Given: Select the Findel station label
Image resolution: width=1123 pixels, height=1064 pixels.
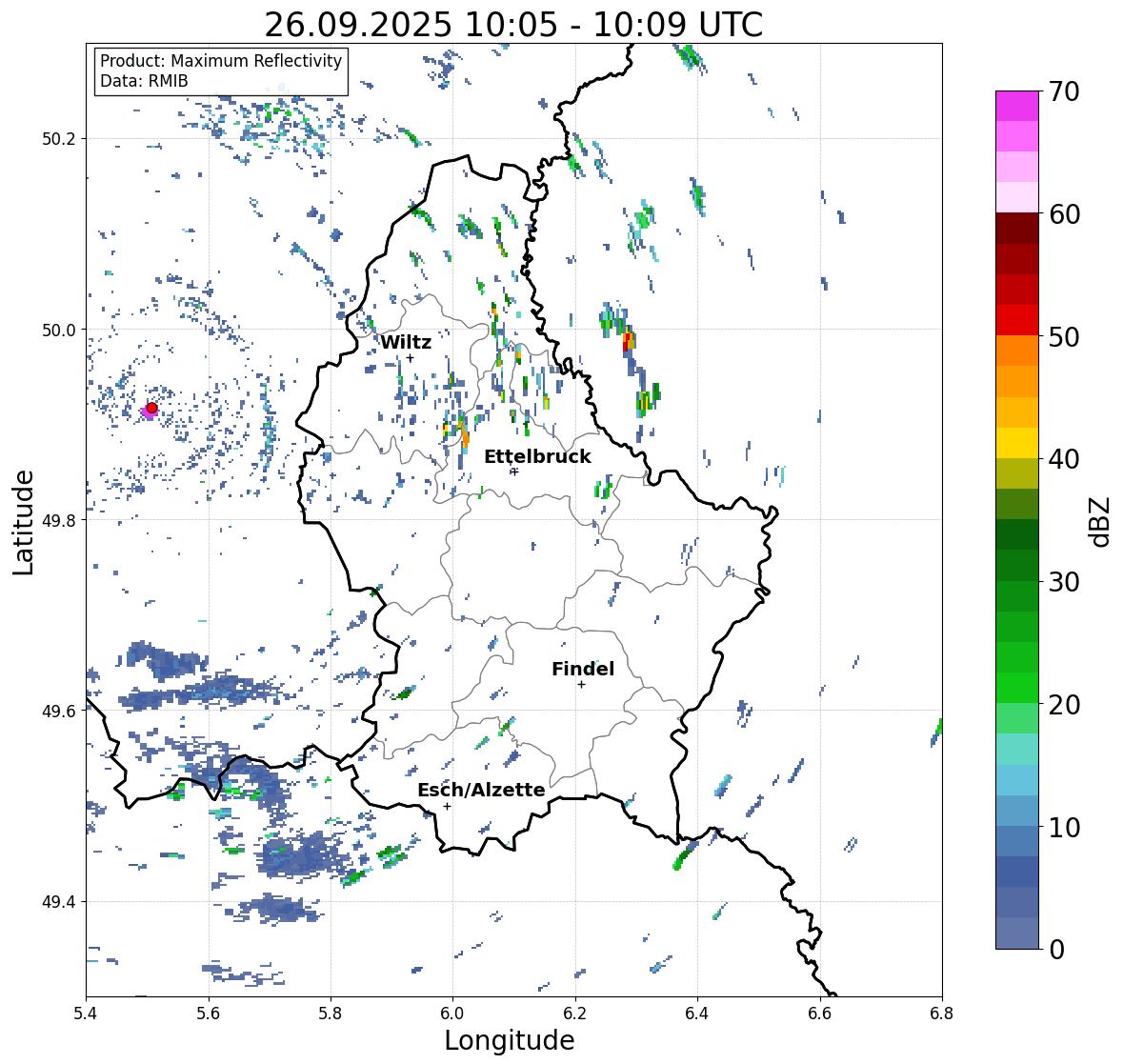Looking at the screenshot, I should 582,669.
